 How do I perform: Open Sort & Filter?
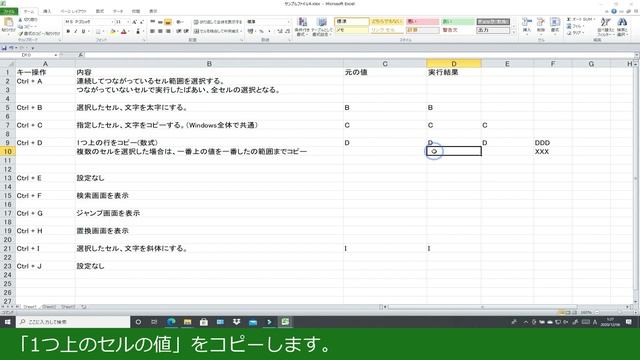click(606, 27)
